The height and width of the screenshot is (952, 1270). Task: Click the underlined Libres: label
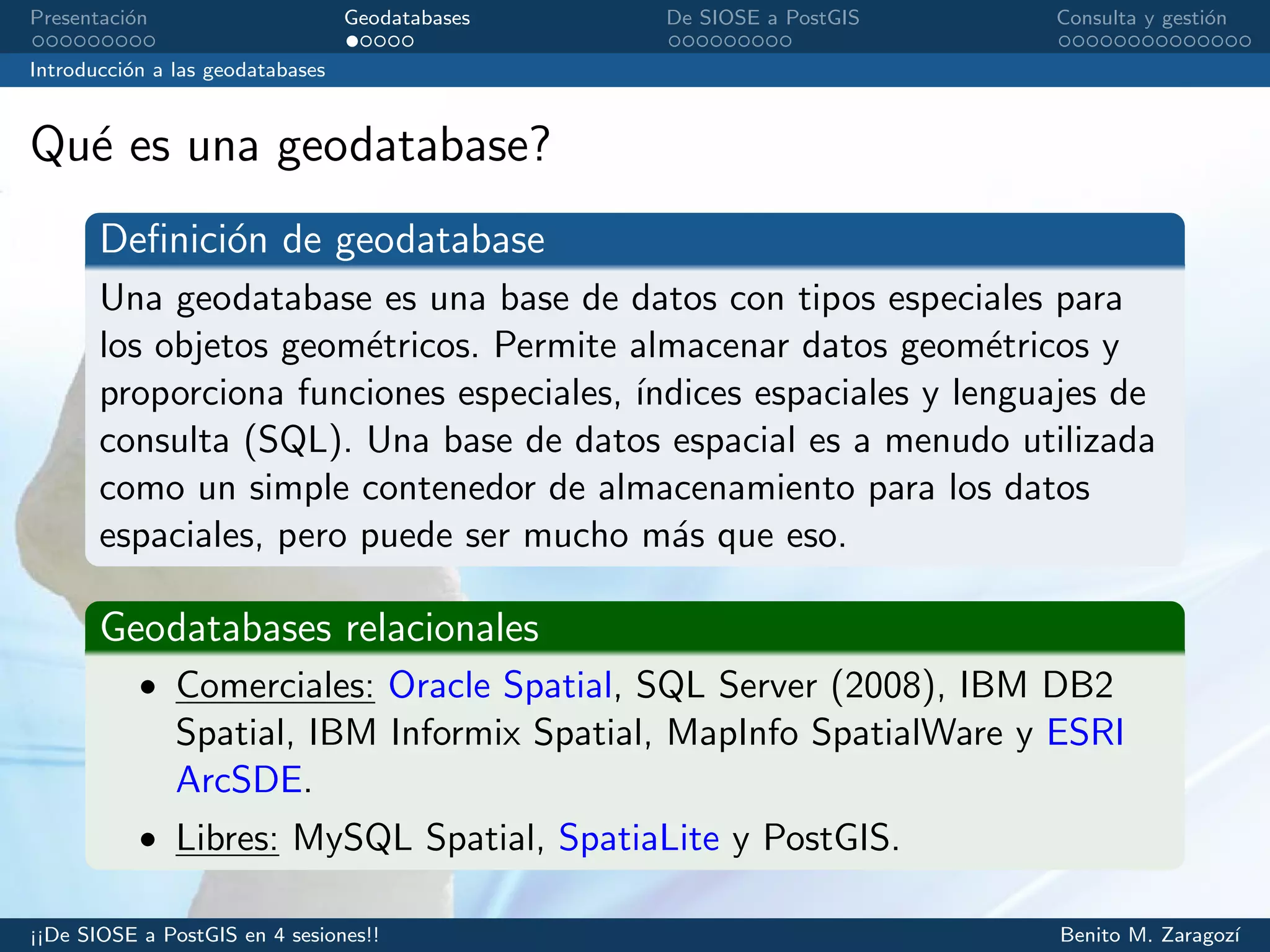coord(228,838)
